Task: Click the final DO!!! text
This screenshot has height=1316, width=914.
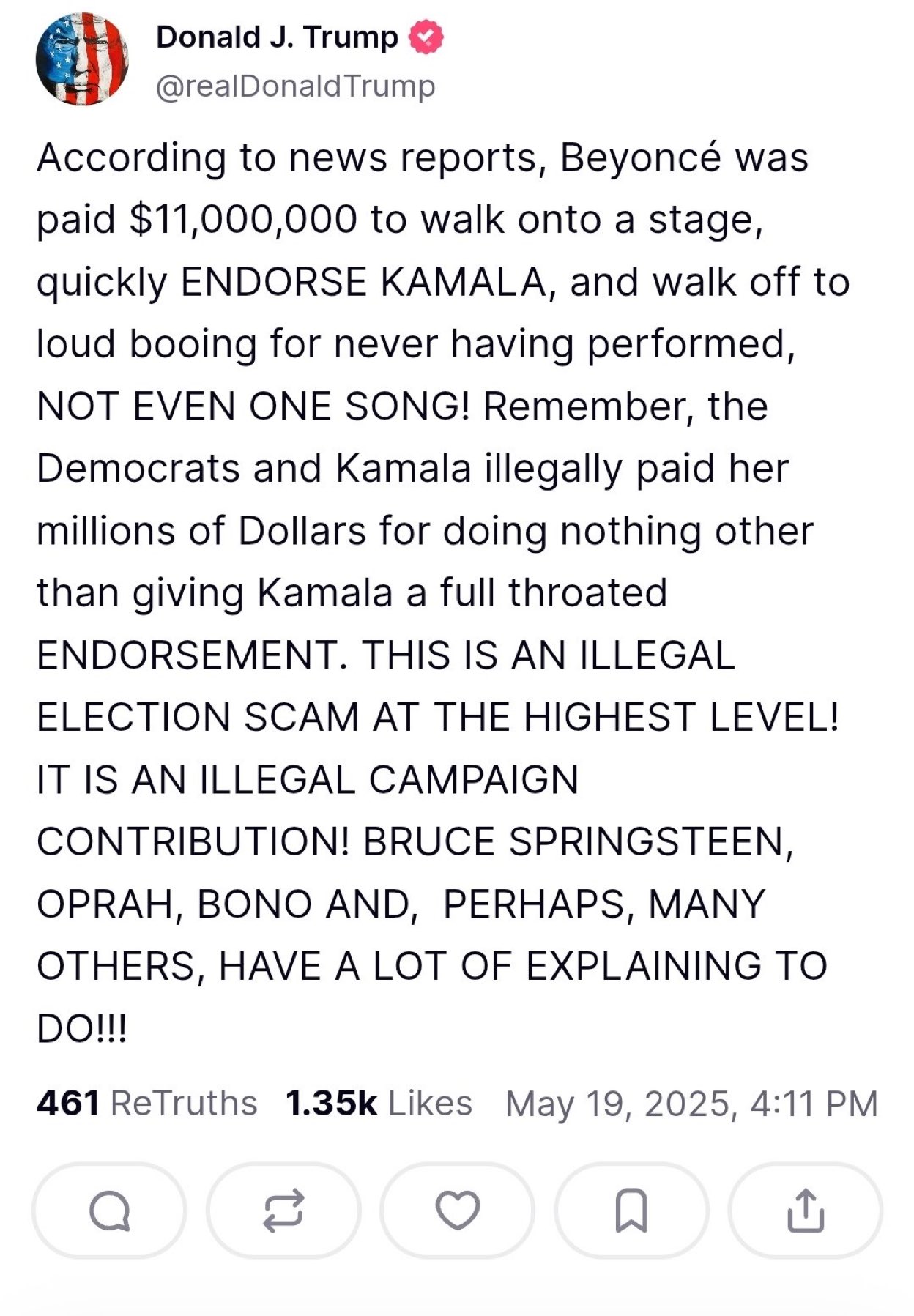Action: pos(82,1028)
